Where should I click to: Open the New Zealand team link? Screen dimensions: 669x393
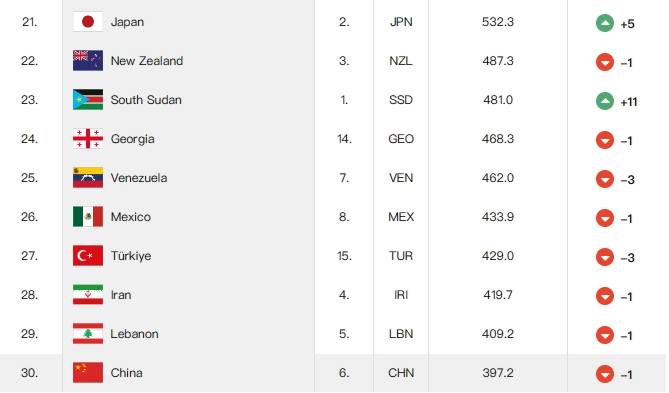[147, 61]
